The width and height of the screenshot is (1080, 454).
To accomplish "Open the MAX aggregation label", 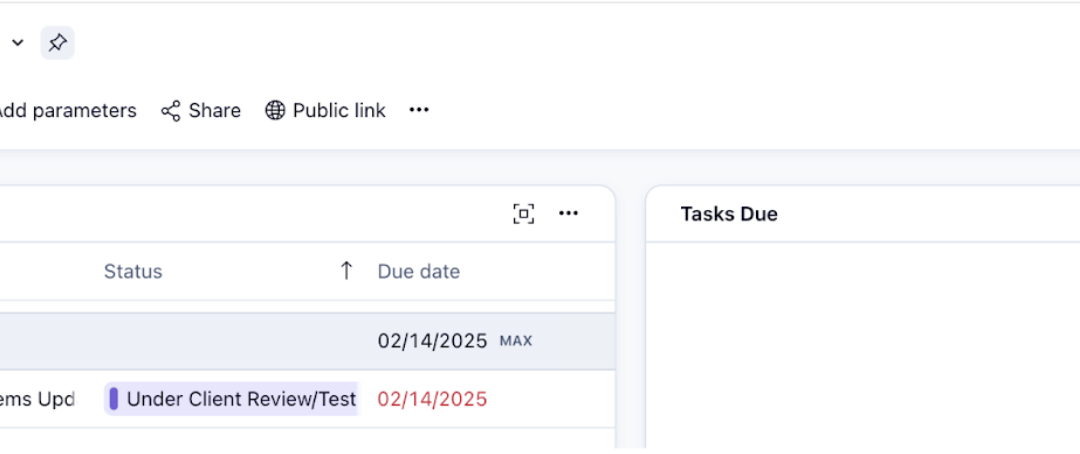I will click(516, 341).
